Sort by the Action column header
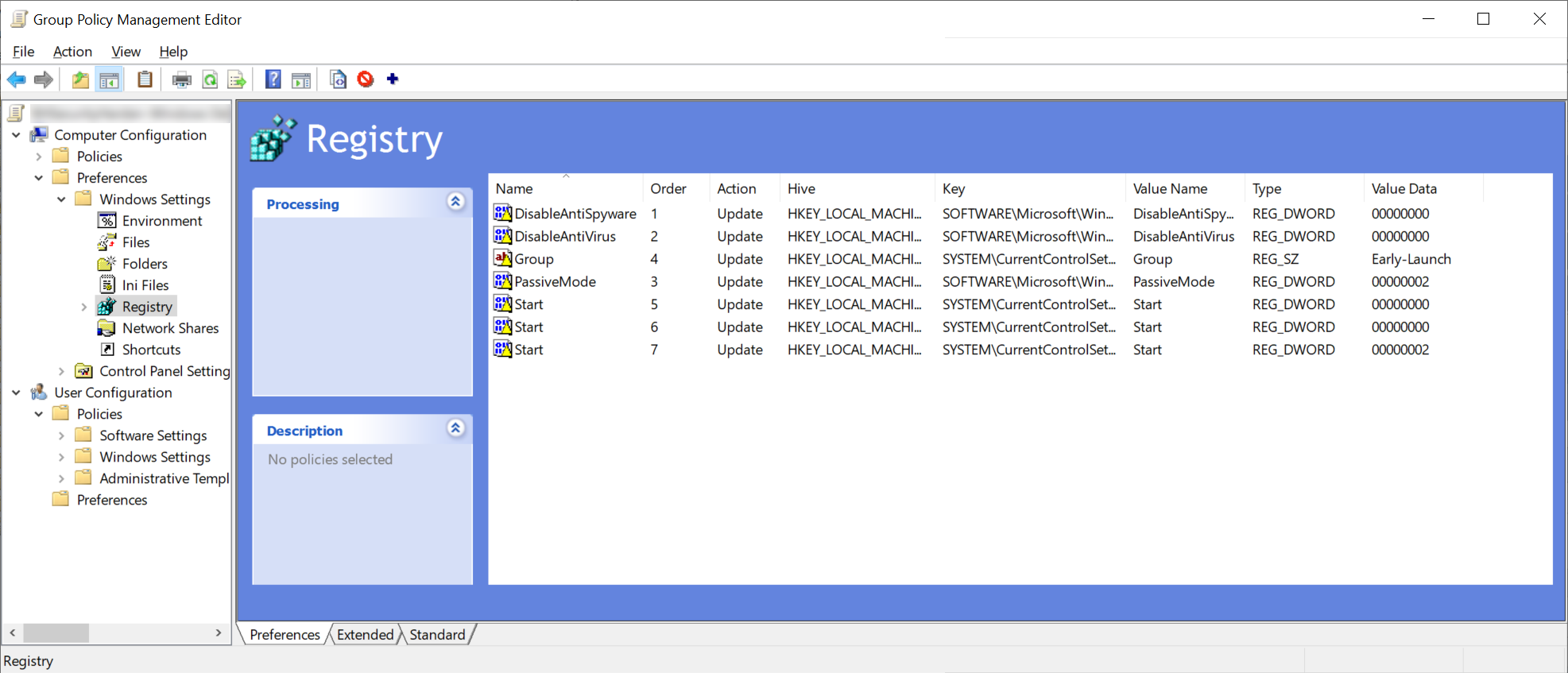Screen dimensions: 1568x673 pos(745,188)
